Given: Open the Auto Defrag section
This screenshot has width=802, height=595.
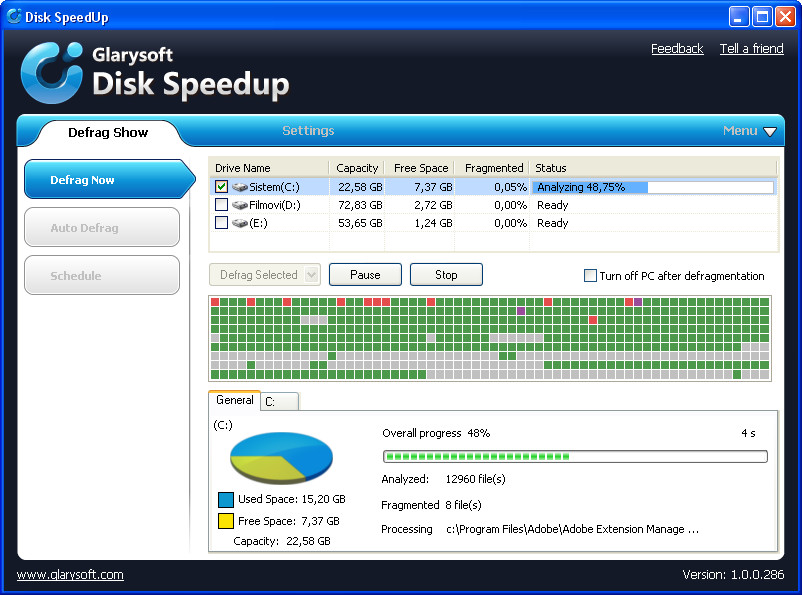Looking at the screenshot, I should click(102, 228).
